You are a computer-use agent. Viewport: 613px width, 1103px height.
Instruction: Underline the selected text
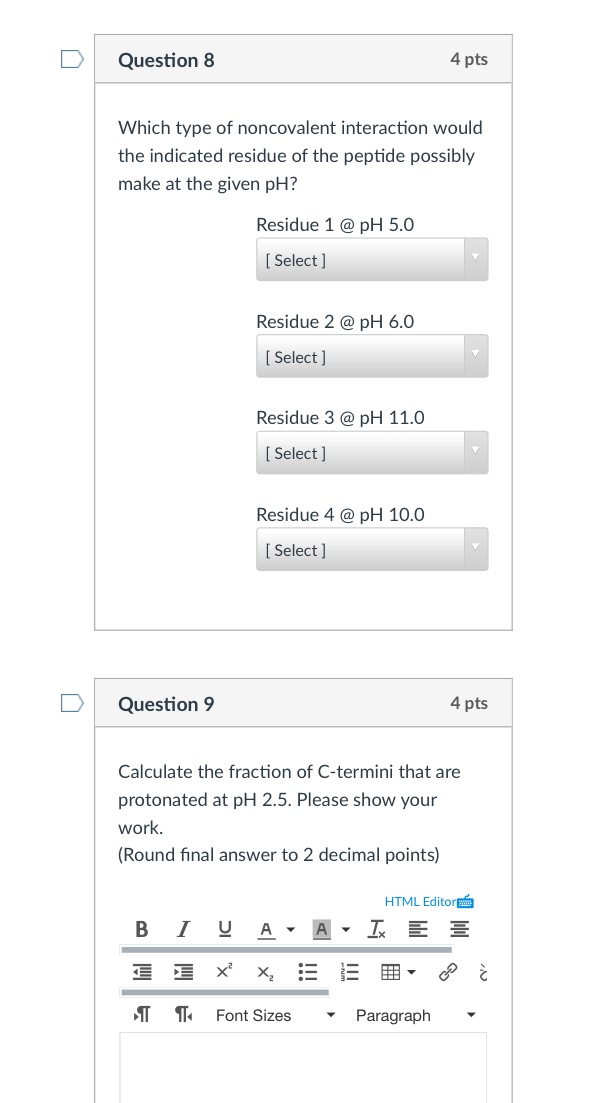click(x=224, y=929)
